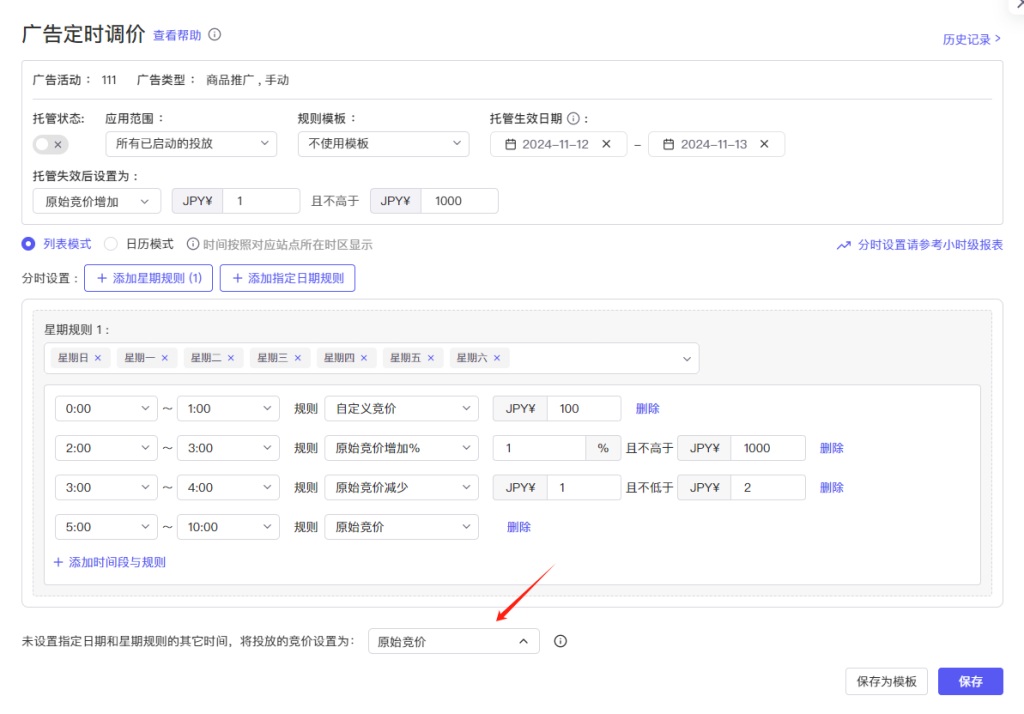Open the 5:00 start time dropdown
Image resolution: width=1024 pixels, height=714 pixels.
[106, 527]
